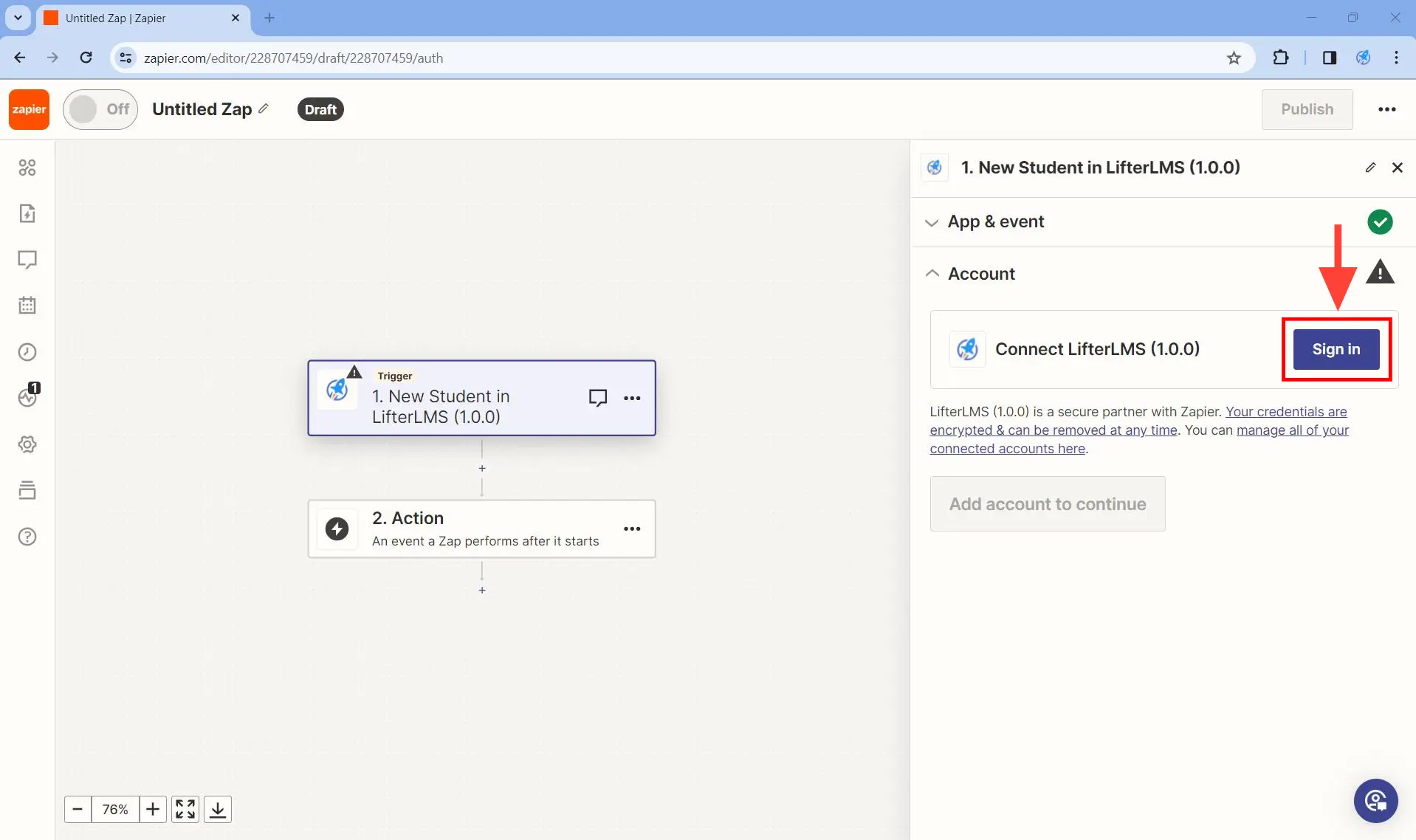1416x840 pixels.
Task: Open the tab search dropdown arrow
Action: (18, 18)
